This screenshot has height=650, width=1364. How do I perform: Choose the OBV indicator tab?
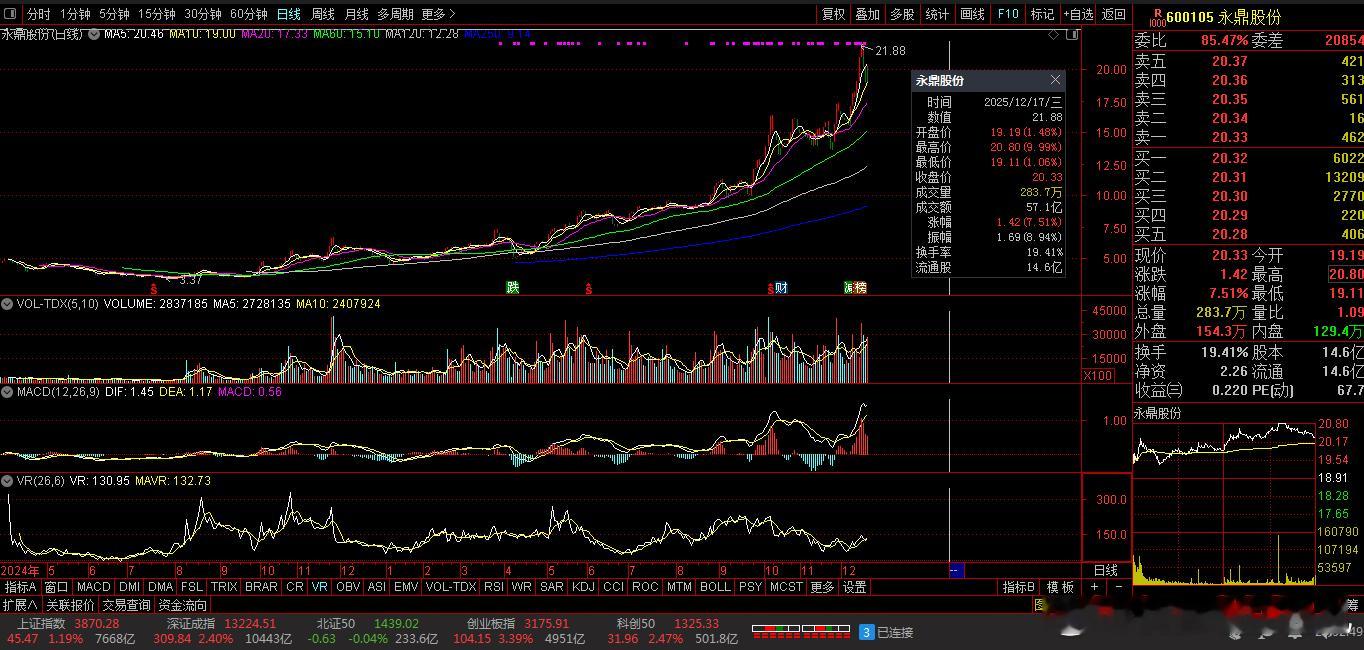[348, 587]
